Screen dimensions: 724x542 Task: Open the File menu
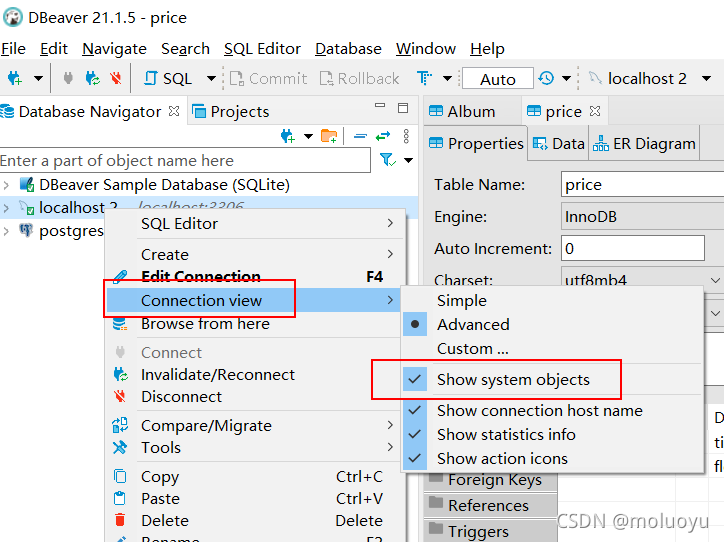click(x=13, y=48)
